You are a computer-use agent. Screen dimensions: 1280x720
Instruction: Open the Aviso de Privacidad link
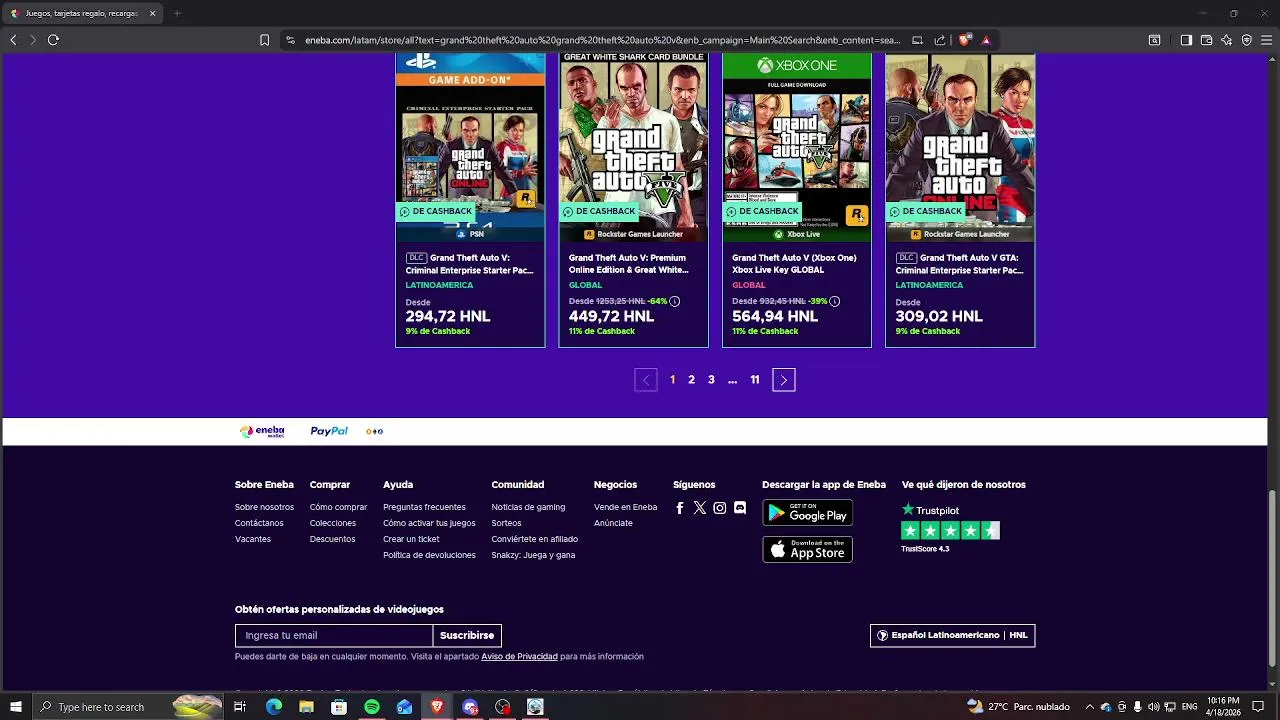[x=519, y=657]
